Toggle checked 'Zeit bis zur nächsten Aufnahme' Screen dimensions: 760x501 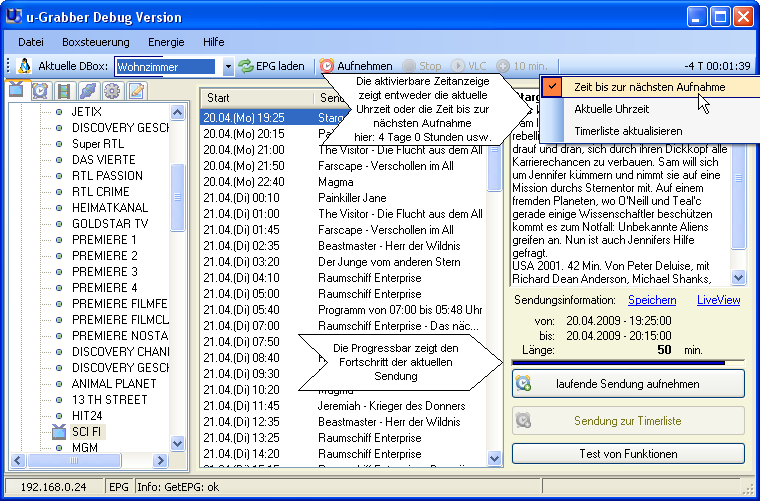coord(649,87)
